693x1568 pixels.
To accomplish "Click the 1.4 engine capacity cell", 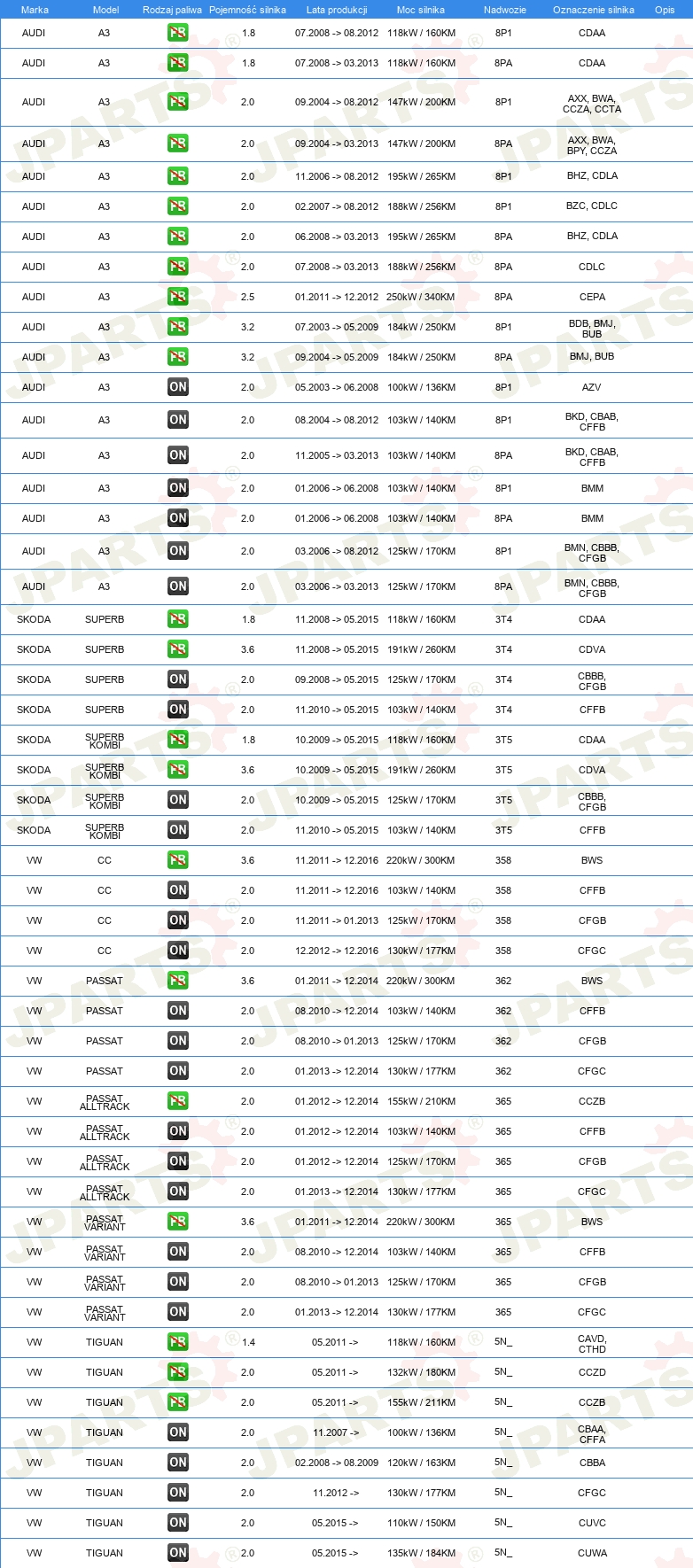I will point(248,1342).
